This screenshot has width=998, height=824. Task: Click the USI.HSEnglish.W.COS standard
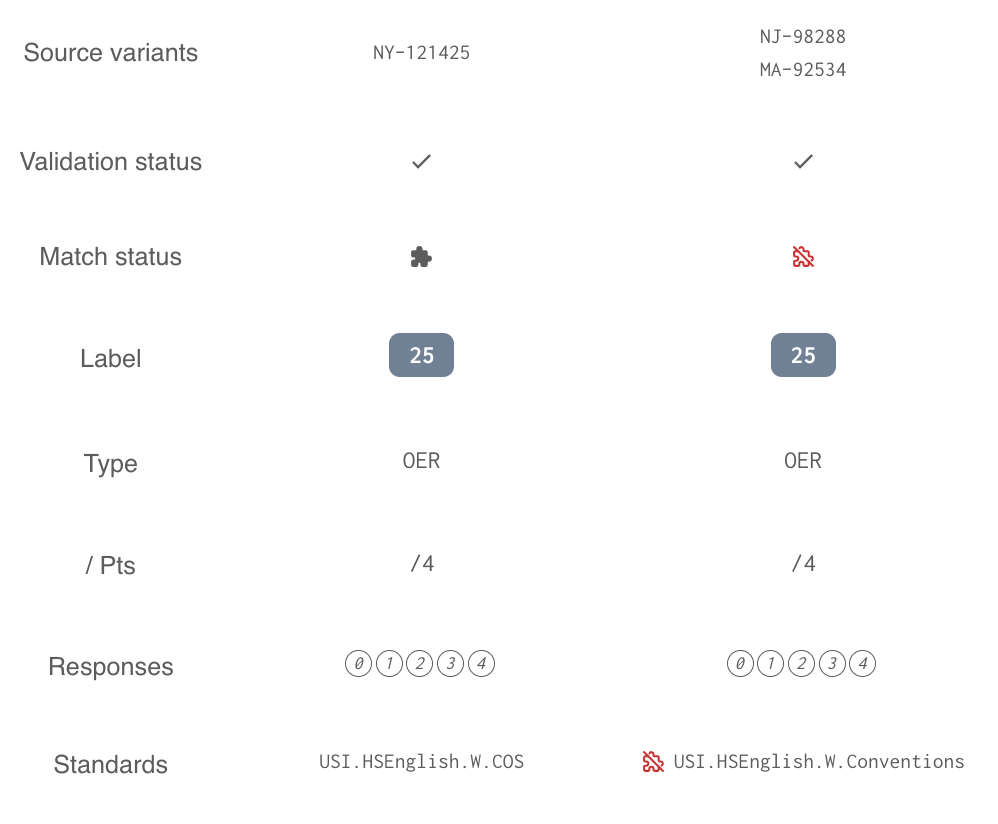click(x=421, y=762)
